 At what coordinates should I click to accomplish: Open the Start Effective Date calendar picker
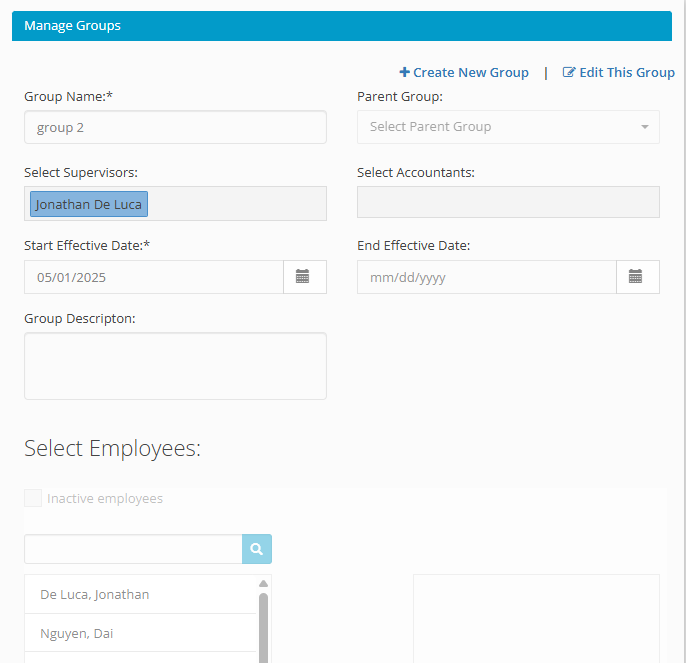tap(304, 277)
